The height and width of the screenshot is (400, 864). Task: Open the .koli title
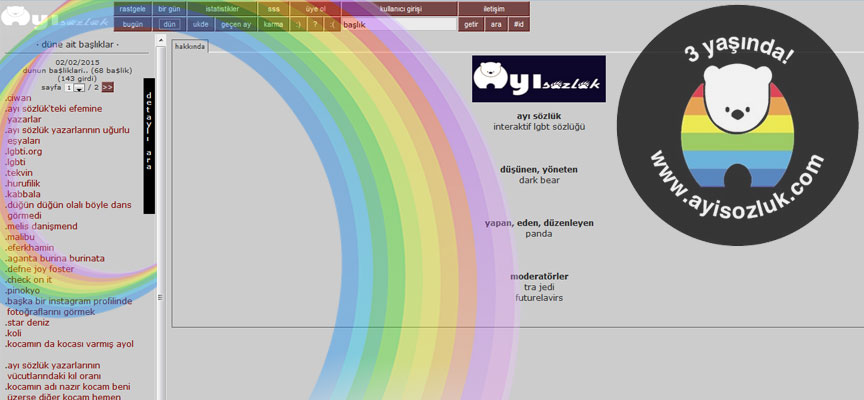pyautogui.click(x=13, y=333)
